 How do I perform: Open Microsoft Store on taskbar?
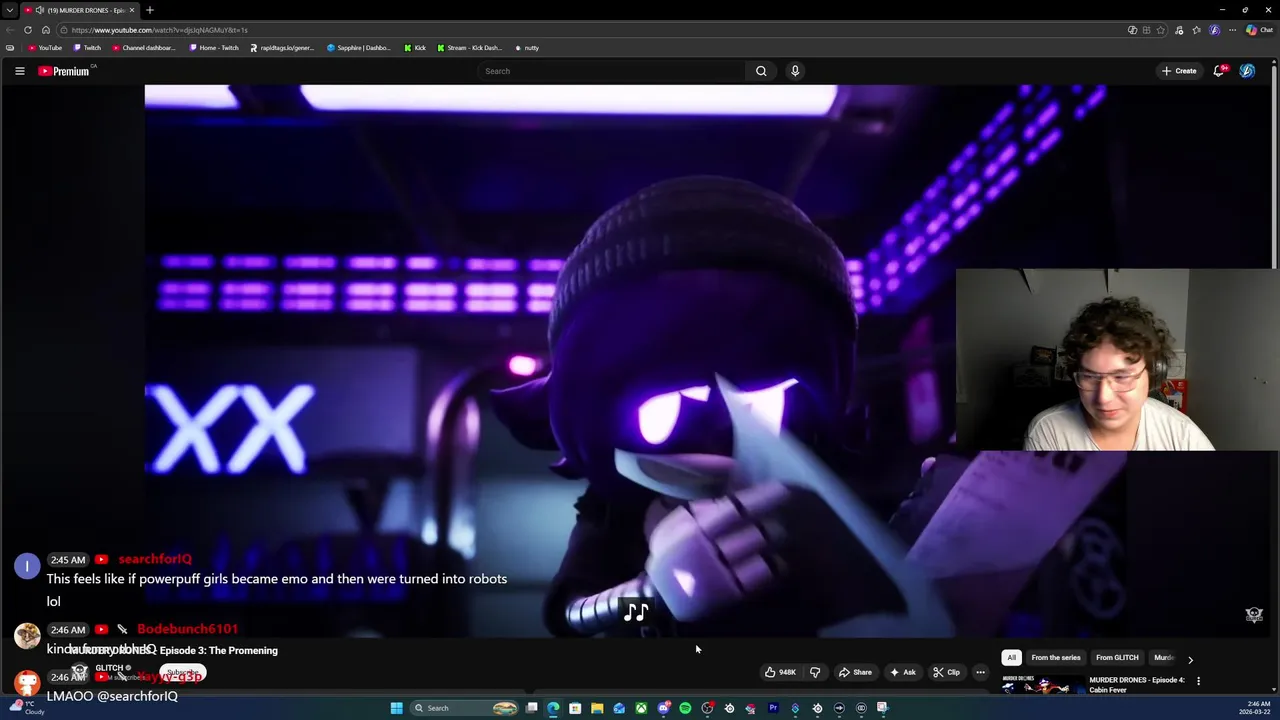[x=575, y=708]
